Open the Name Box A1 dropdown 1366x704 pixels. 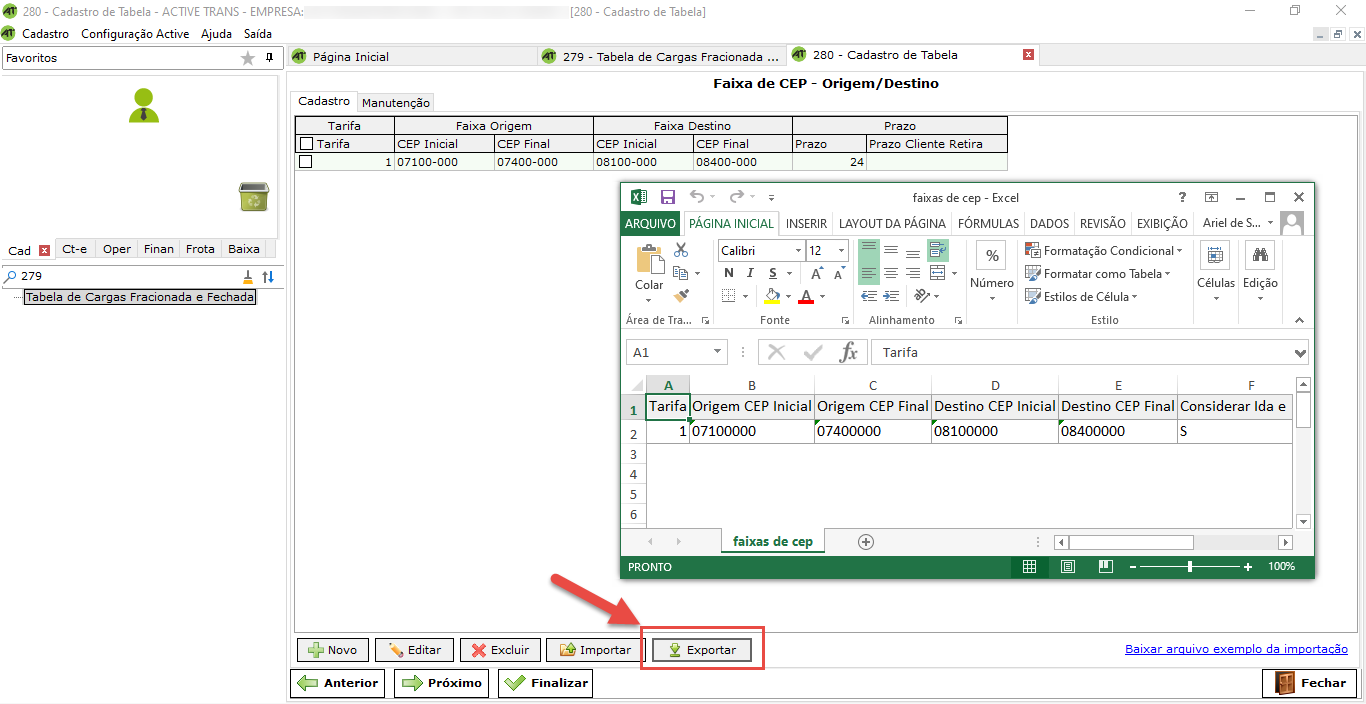(x=718, y=352)
